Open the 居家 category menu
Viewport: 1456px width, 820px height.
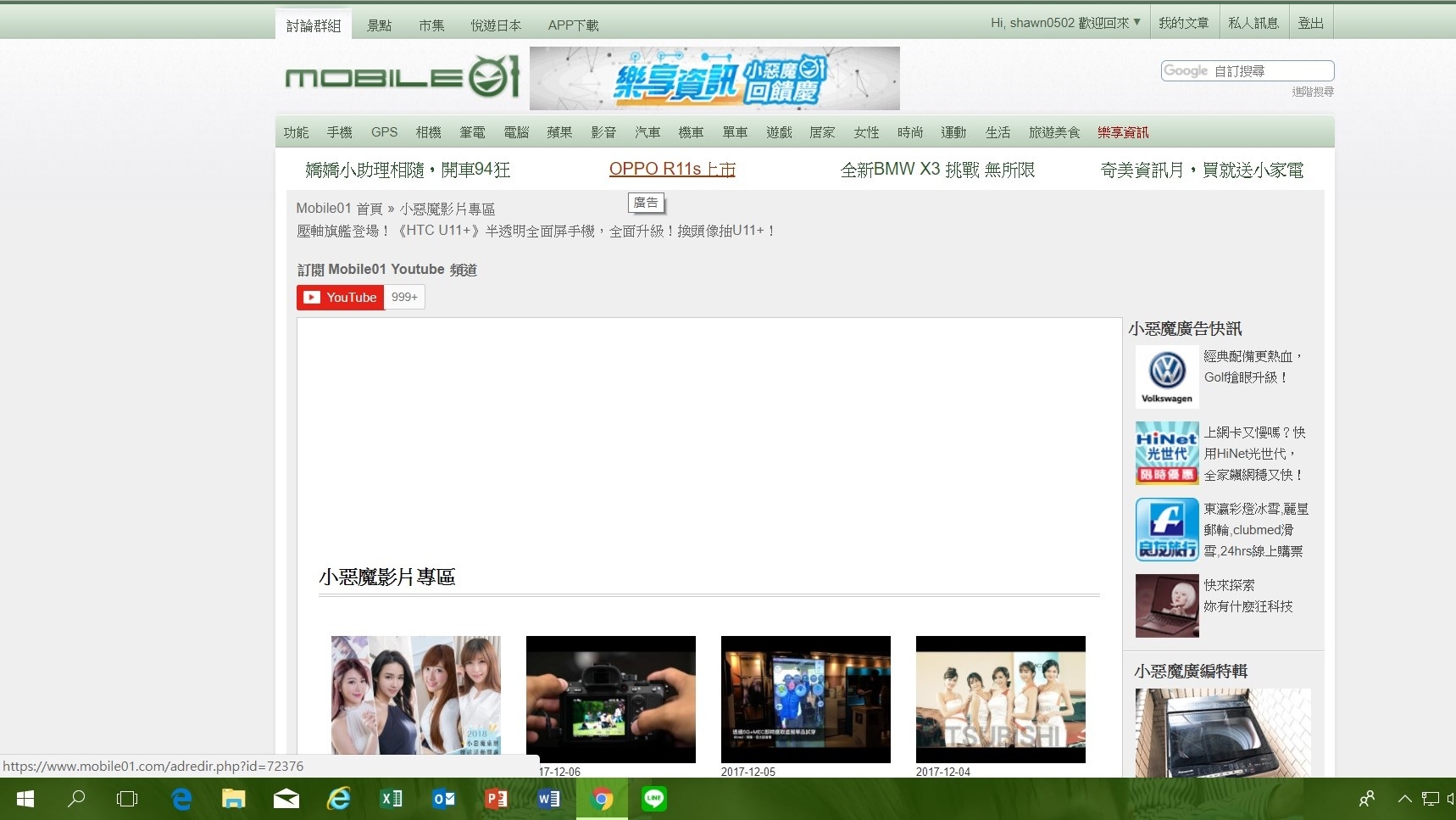823,132
